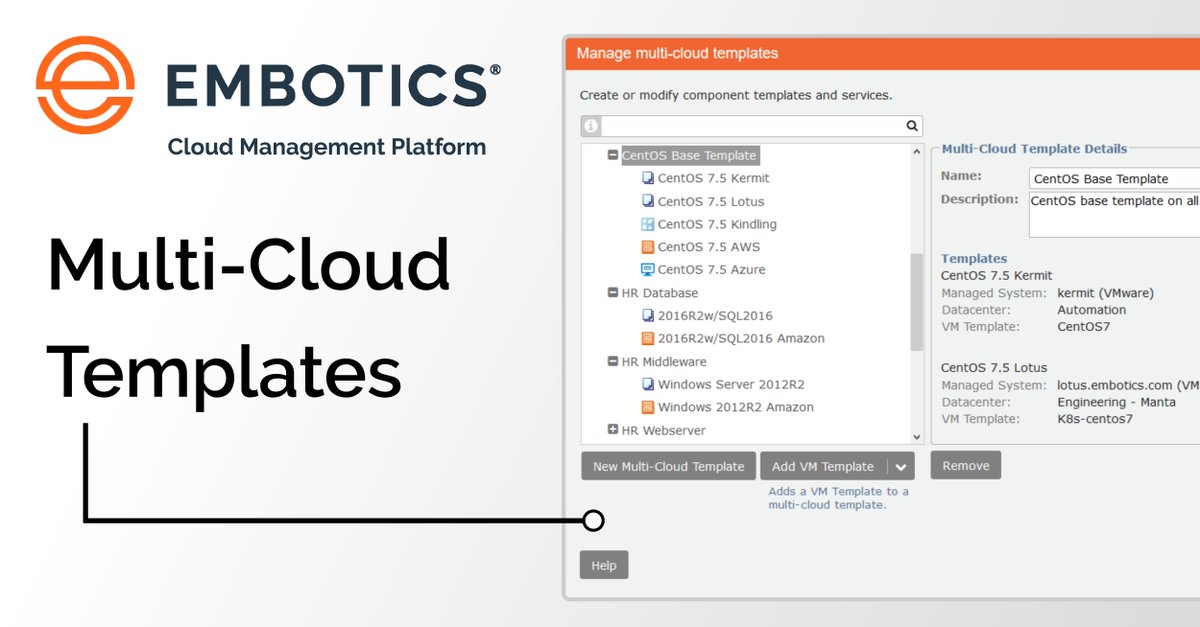Collapse the HR Middleware node
Image resolution: width=1200 pixels, height=627 pixels.
pos(613,362)
